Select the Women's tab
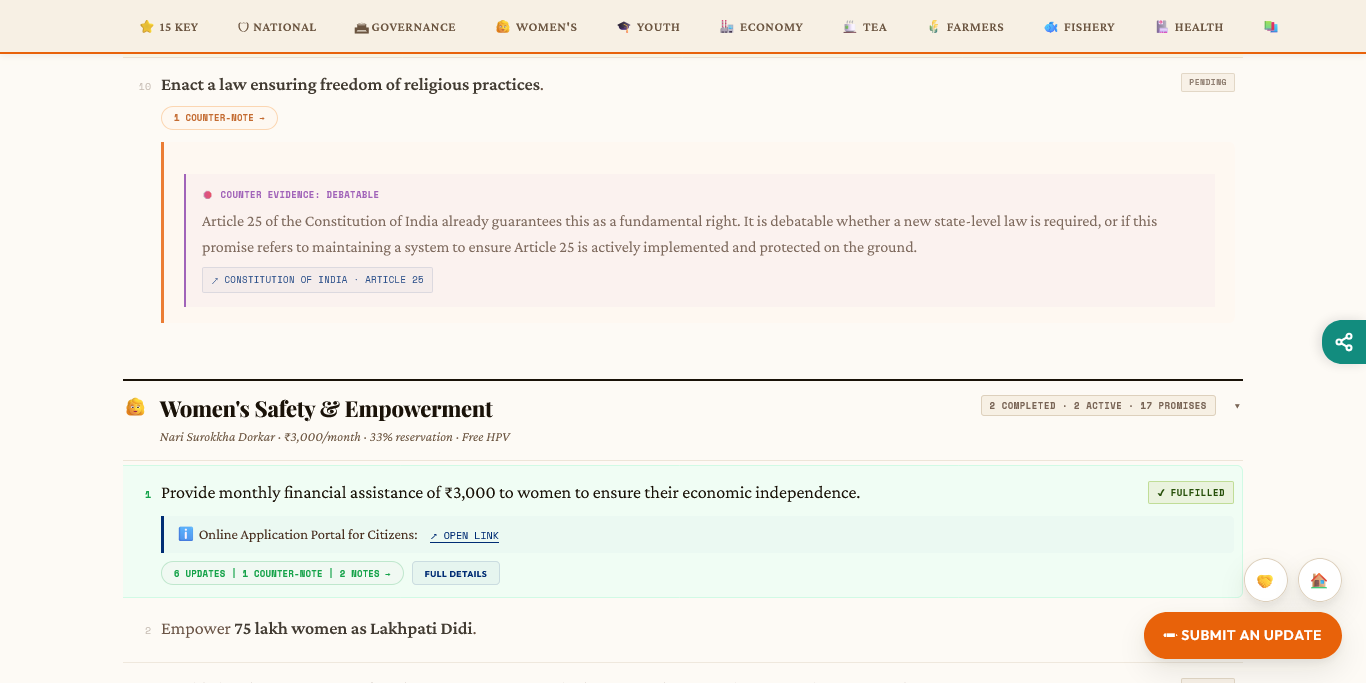 click(x=536, y=27)
